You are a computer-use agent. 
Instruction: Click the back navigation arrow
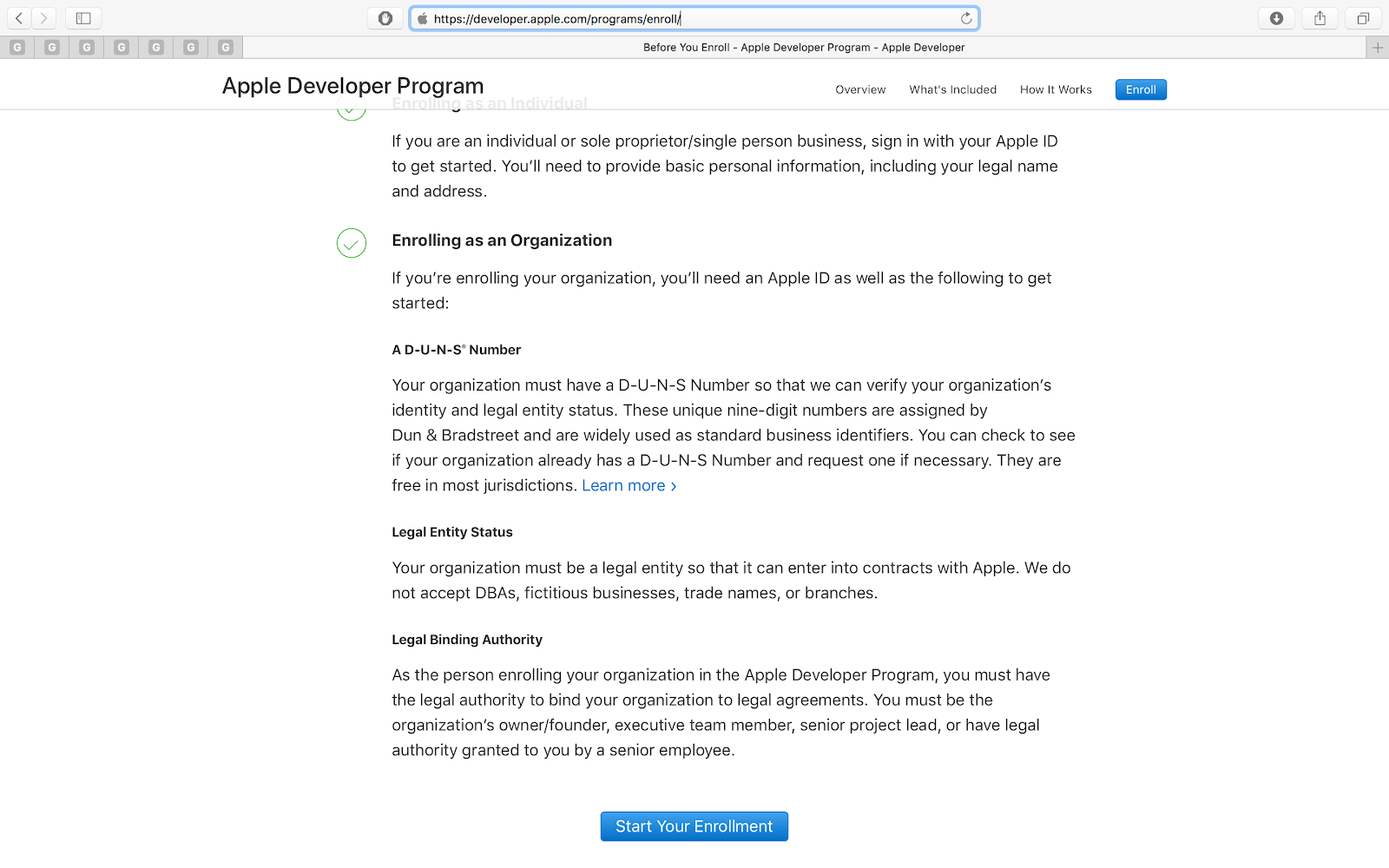coord(18,17)
